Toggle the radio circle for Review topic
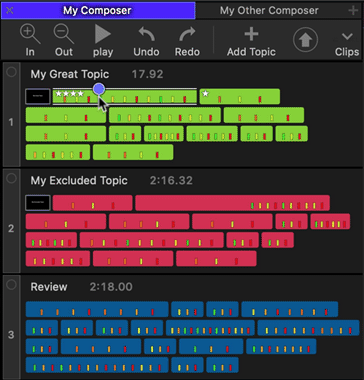This screenshot has height=380, width=364. click(11, 284)
